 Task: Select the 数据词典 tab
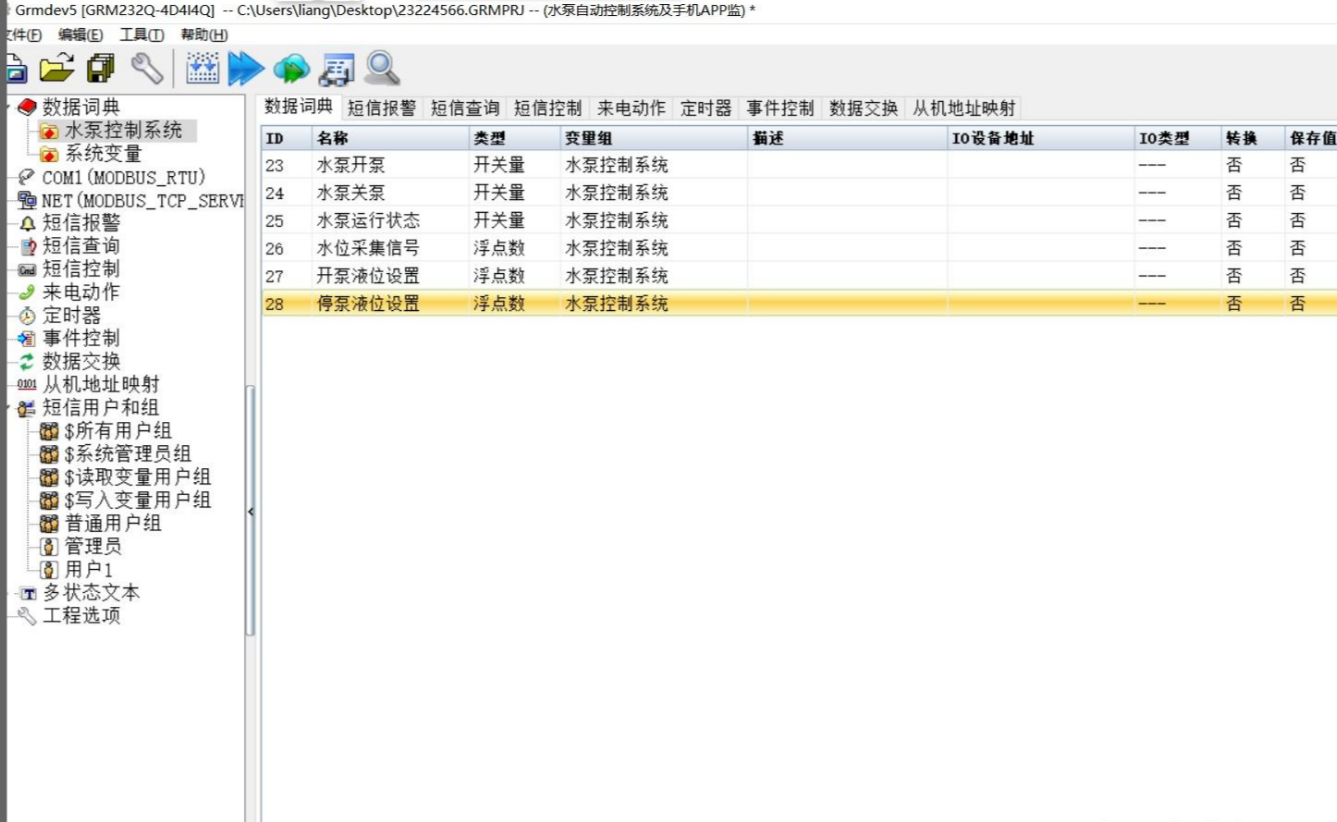tap(298, 107)
